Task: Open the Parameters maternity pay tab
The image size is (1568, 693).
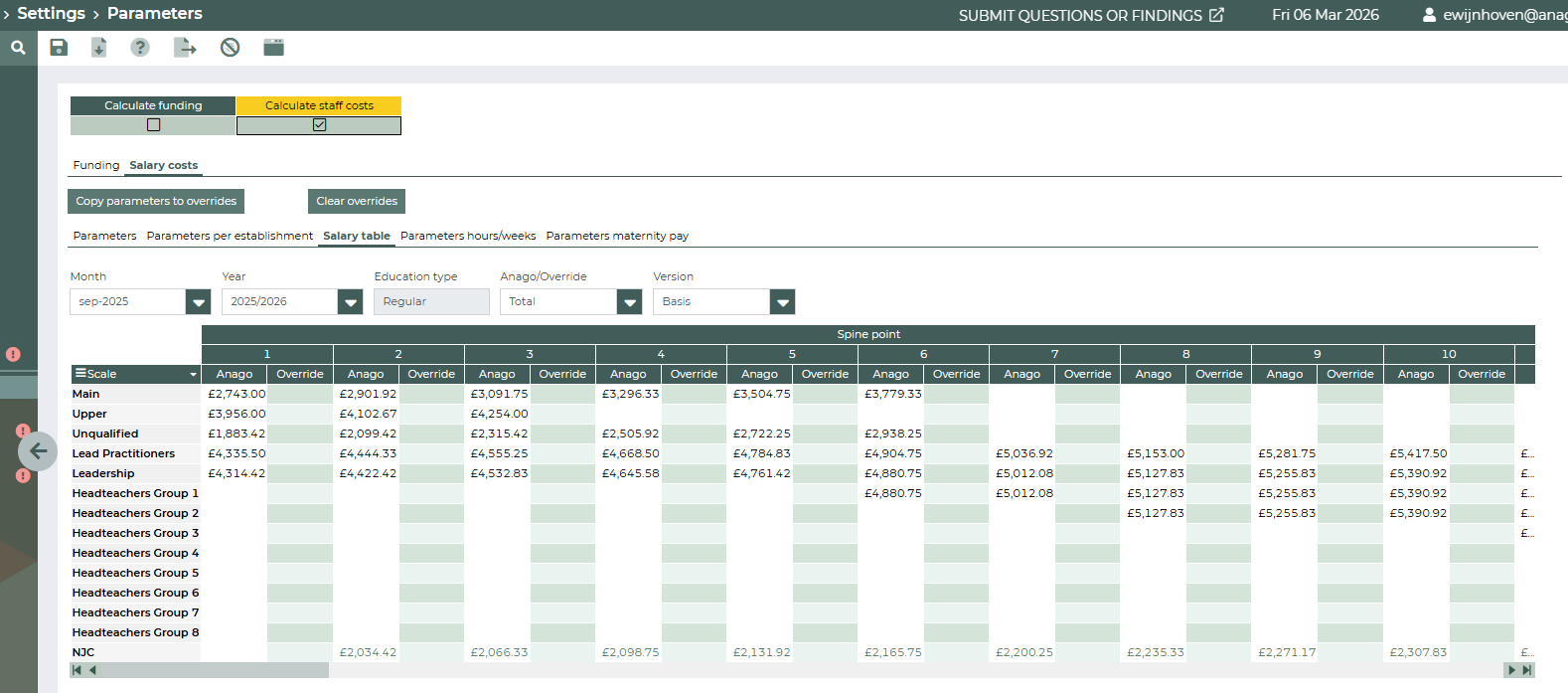Action: pyautogui.click(x=616, y=236)
